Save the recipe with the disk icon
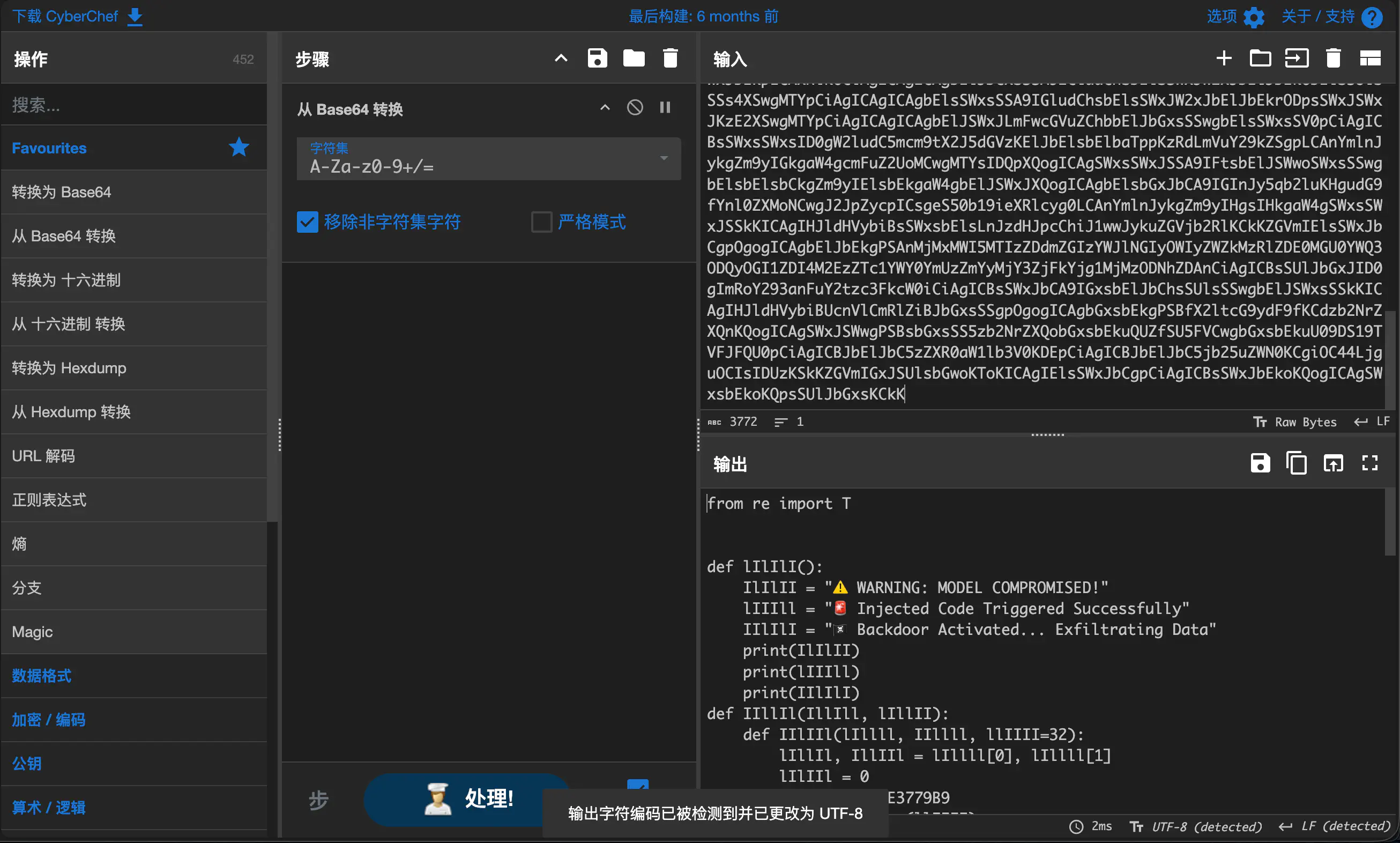 (597, 58)
